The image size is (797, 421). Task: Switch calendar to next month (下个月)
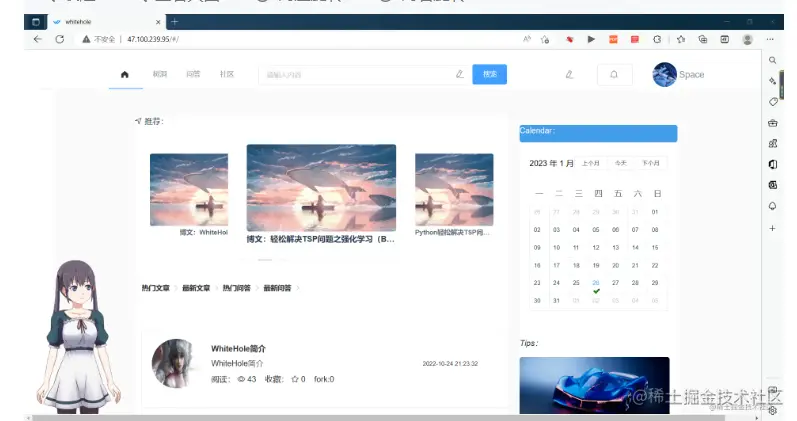(x=651, y=163)
